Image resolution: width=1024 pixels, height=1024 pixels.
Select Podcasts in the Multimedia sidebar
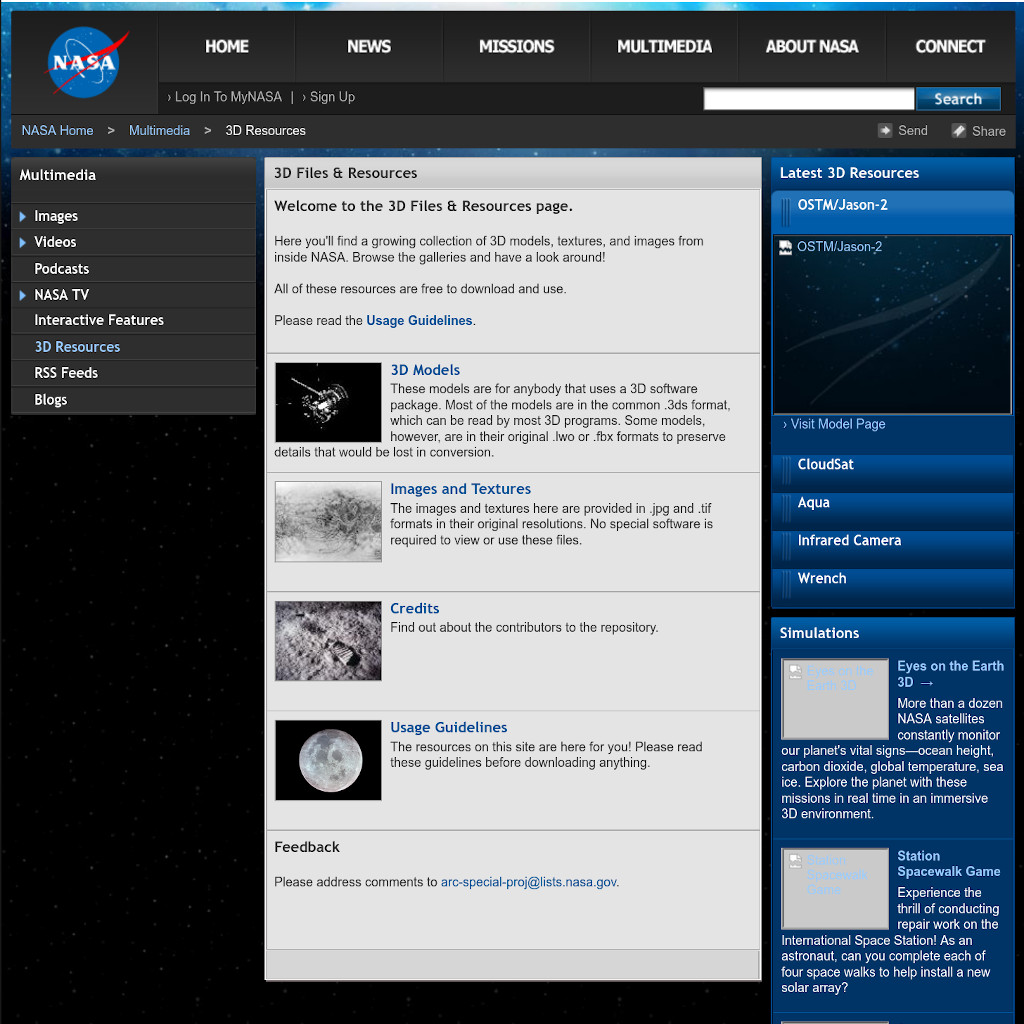[x=62, y=269]
